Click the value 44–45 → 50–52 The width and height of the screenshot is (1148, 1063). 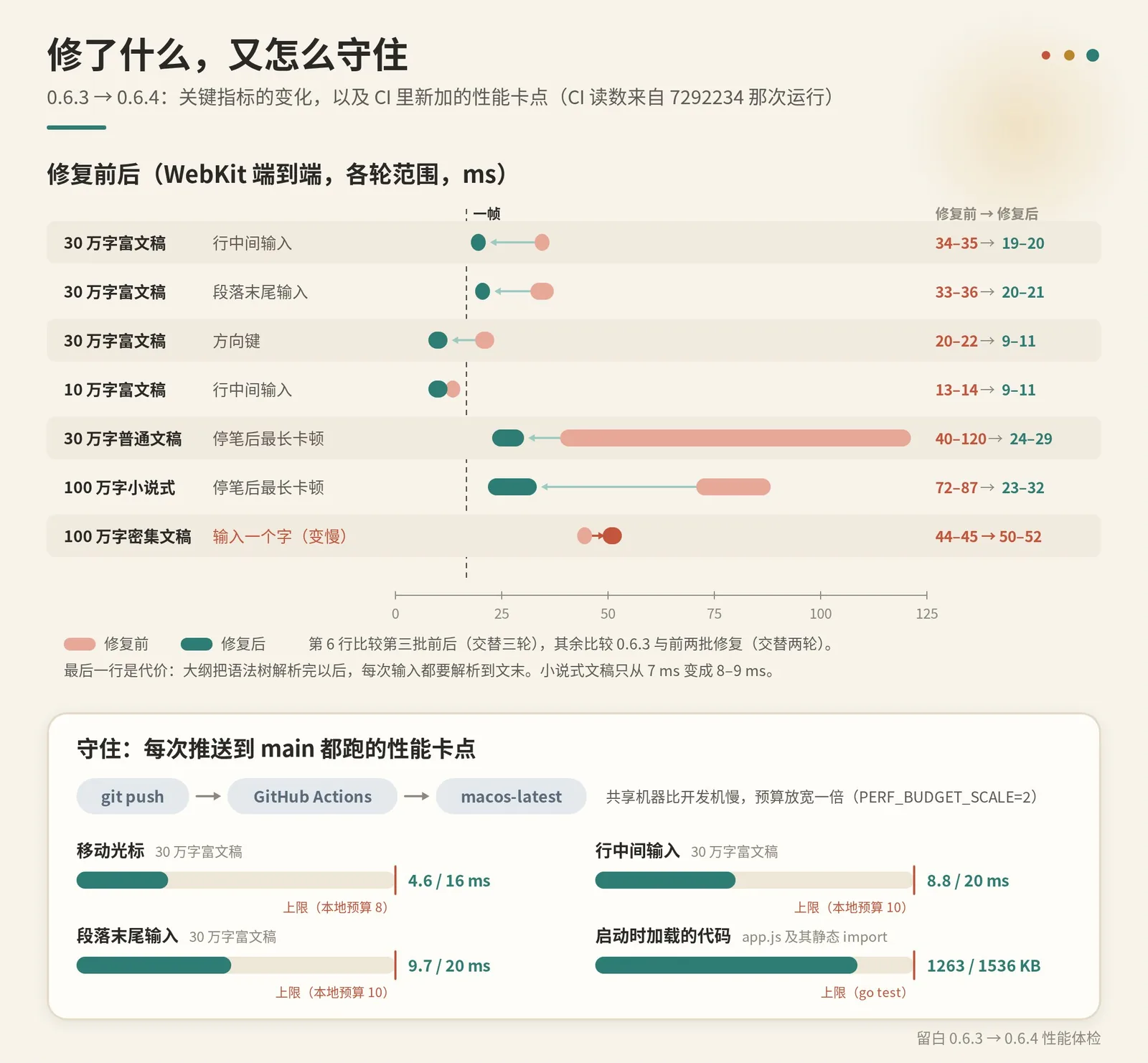click(x=988, y=536)
